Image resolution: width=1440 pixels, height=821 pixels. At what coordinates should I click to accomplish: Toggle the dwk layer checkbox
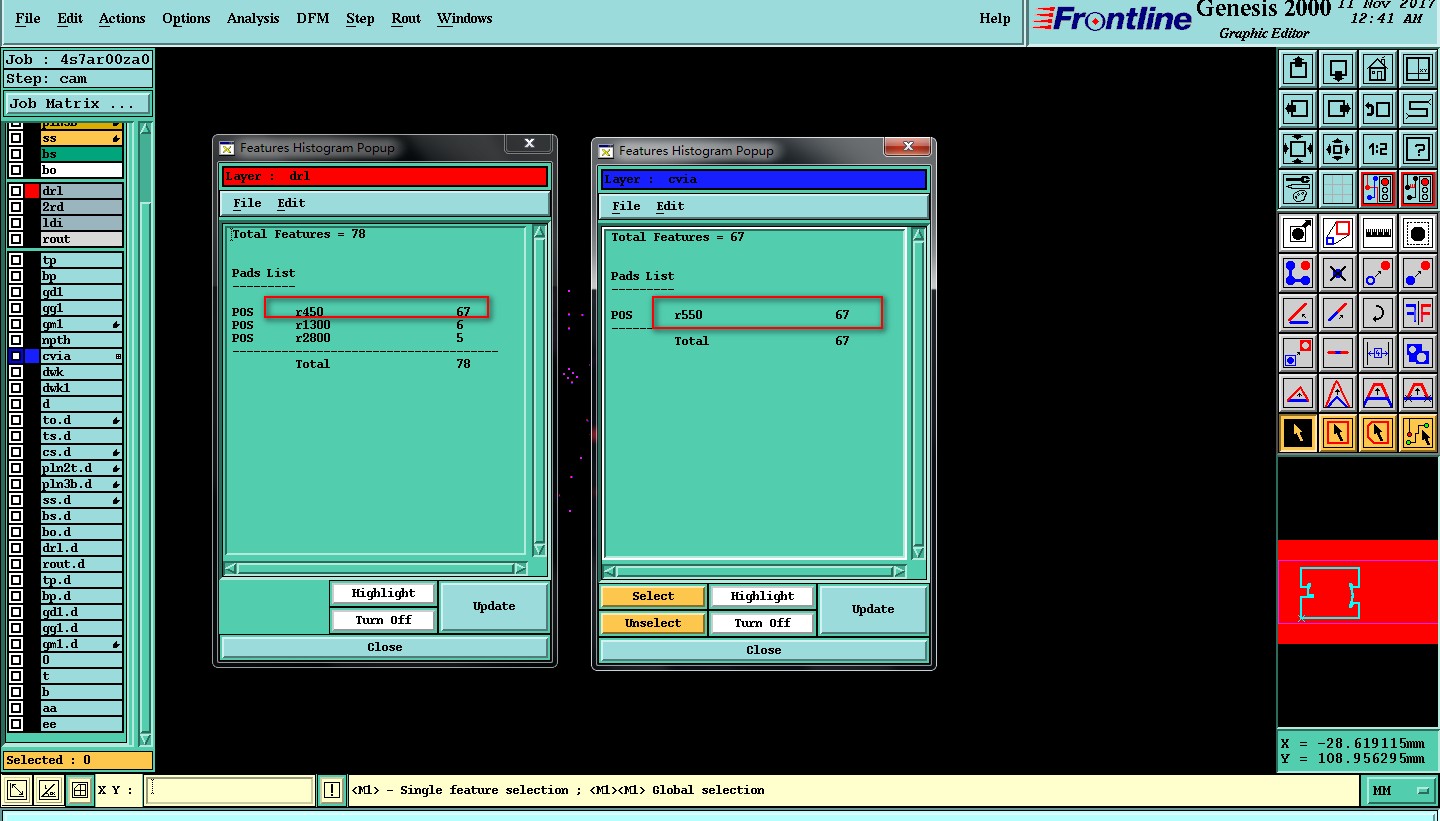16,372
